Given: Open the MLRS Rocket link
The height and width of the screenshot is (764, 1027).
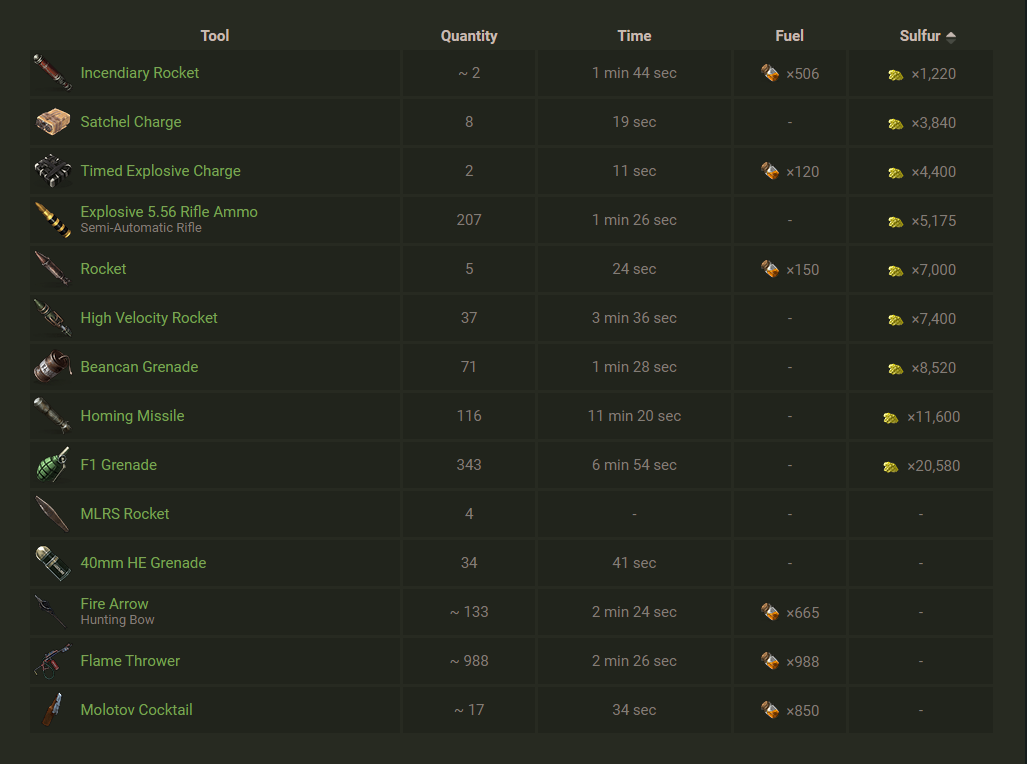Looking at the screenshot, I should (x=125, y=514).
